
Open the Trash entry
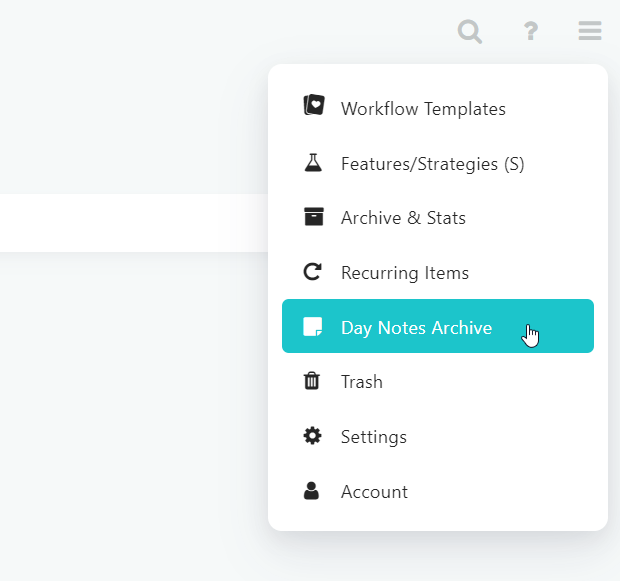[438, 381]
